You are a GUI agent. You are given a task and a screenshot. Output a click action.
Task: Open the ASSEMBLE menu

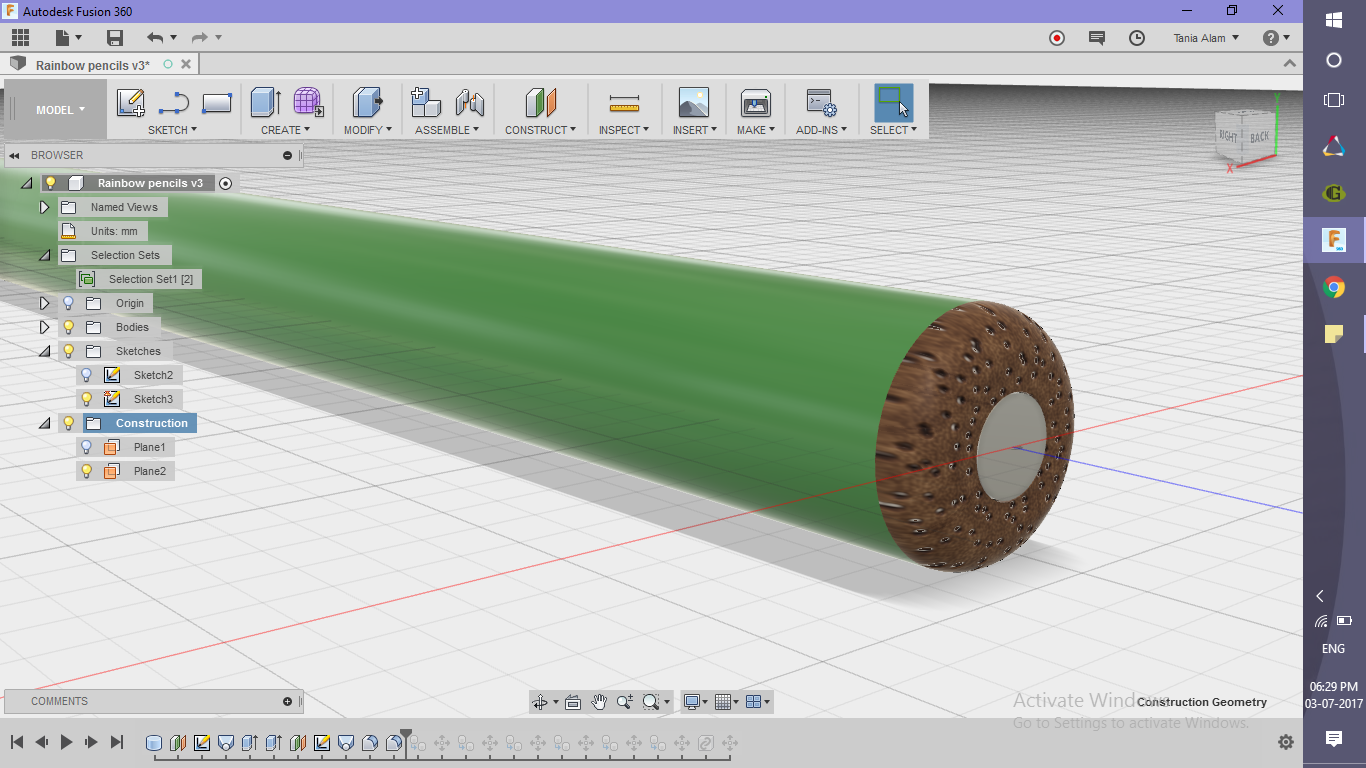[447, 130]
